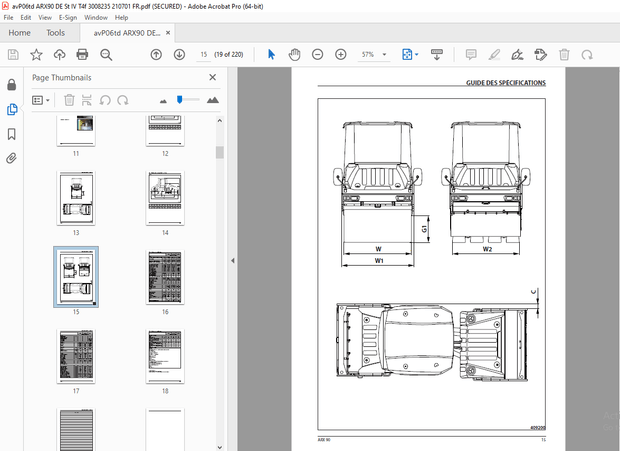Open the Fill & Sign pen tool
The image size is (620, 451).
(x=517, y=55)
